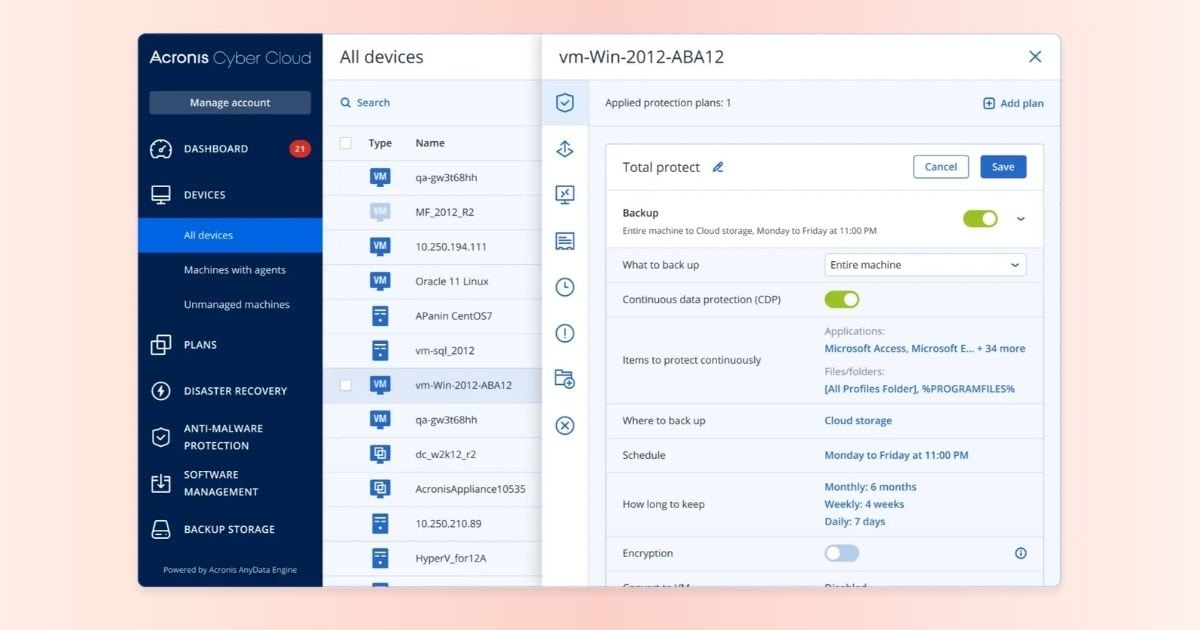Select Machines with agents in sidebar

coord(235,270)
